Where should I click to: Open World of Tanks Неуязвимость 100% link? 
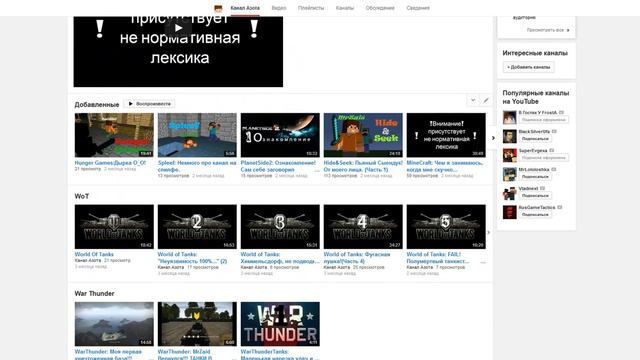click(192, 257)
